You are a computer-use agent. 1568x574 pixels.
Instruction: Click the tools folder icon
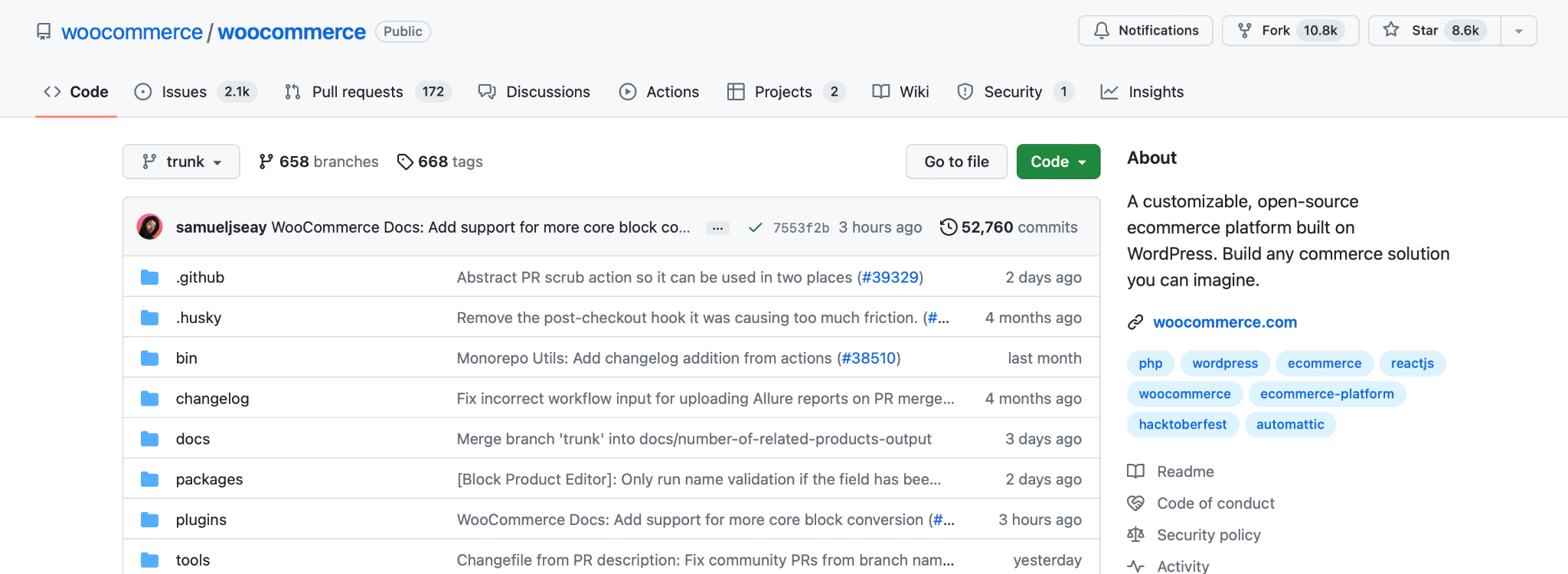(149, 560)
